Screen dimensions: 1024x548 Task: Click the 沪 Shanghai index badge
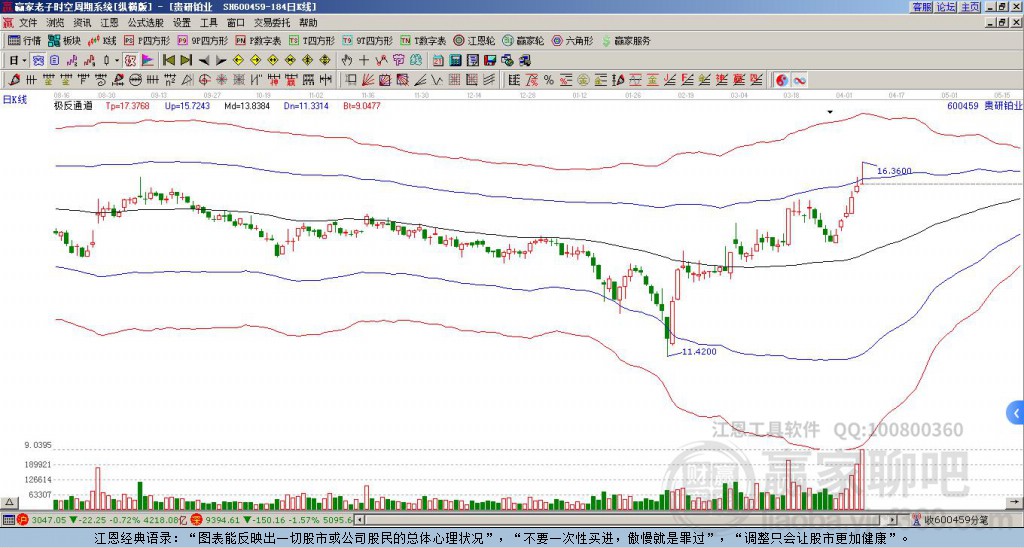pos(23,520)
